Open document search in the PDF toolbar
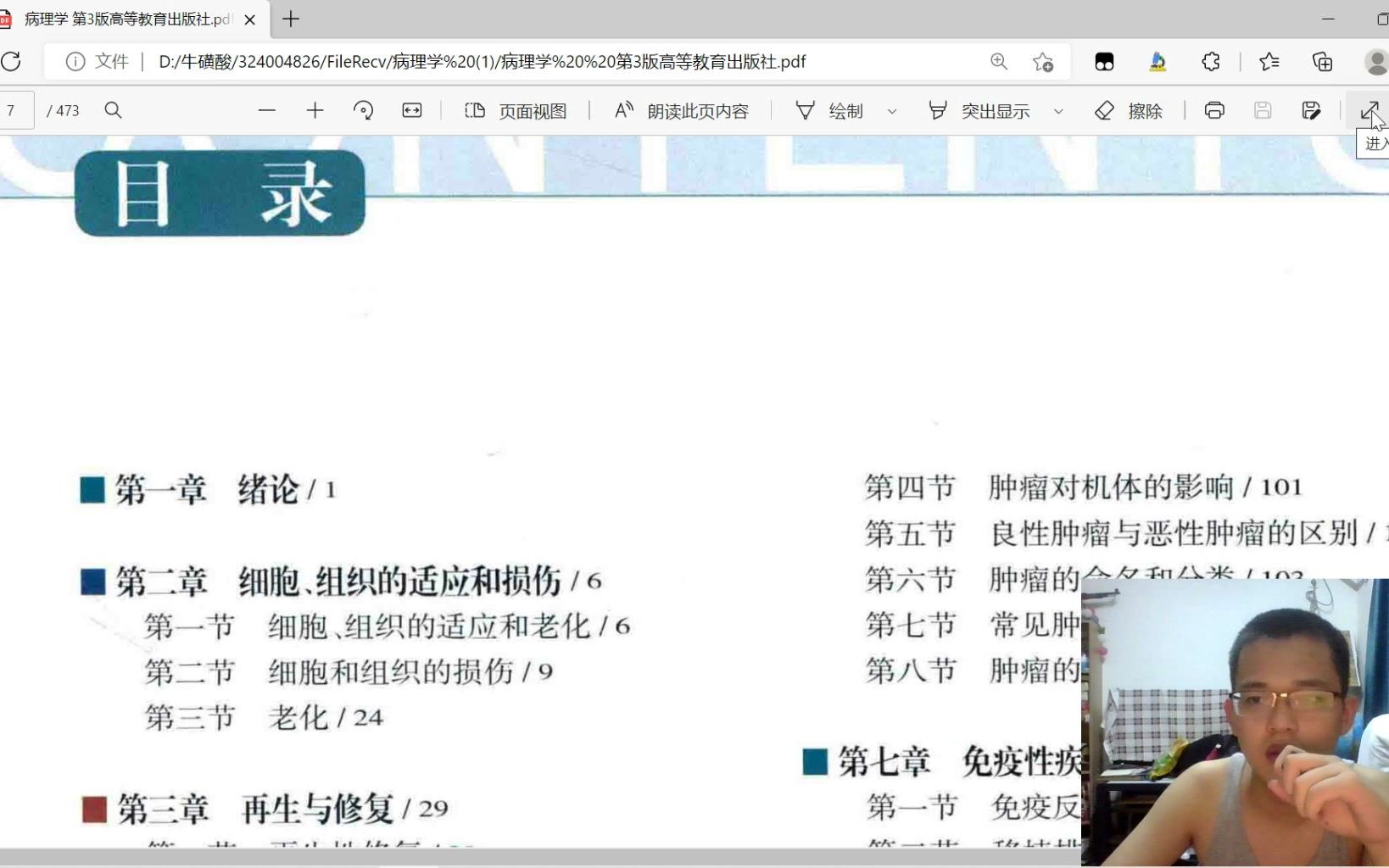Image resolution: width=1389 pixels, height=868 pixels. point(113,110)
